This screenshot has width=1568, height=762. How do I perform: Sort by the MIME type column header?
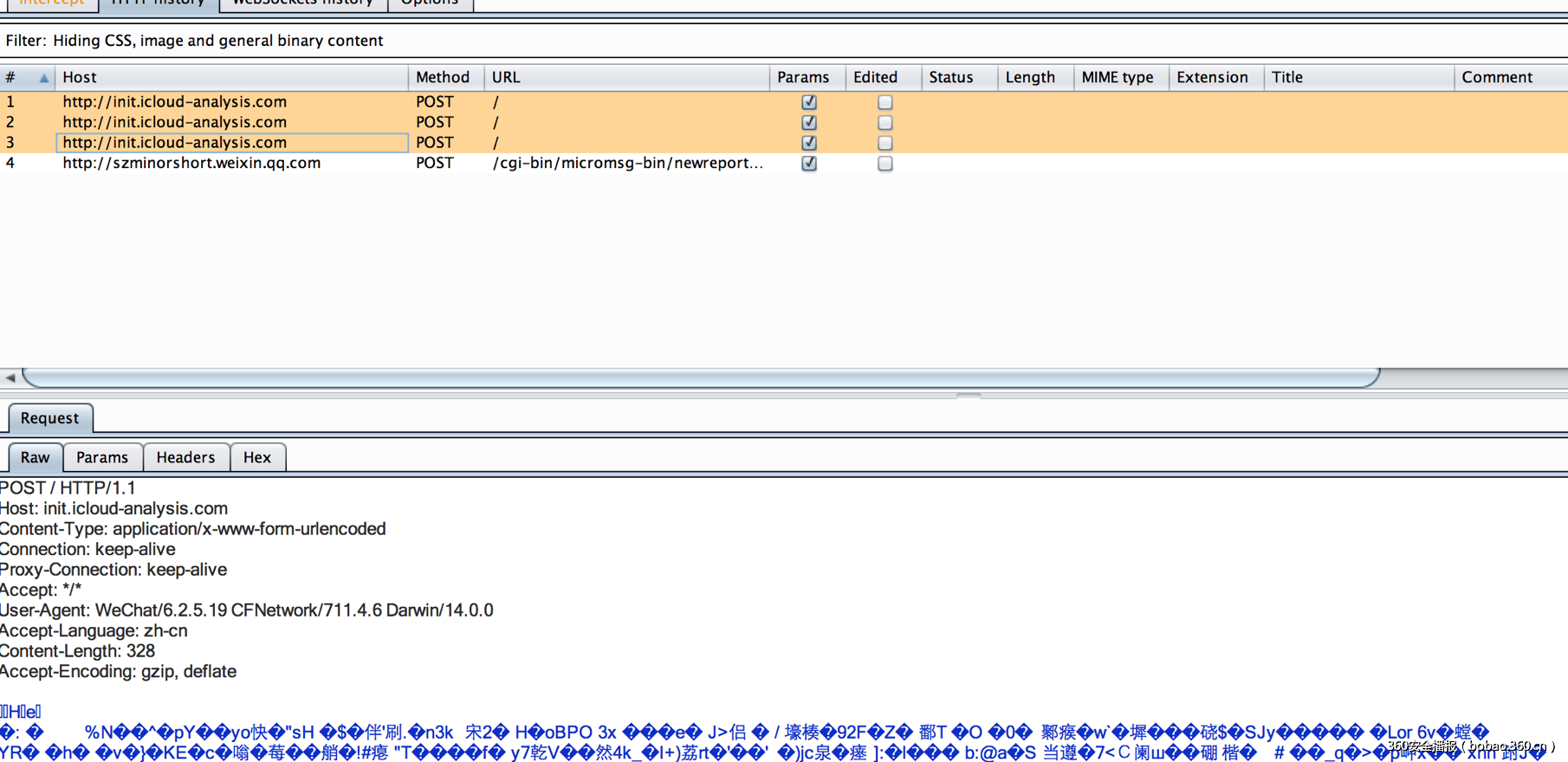click(x=1118, y=77)
